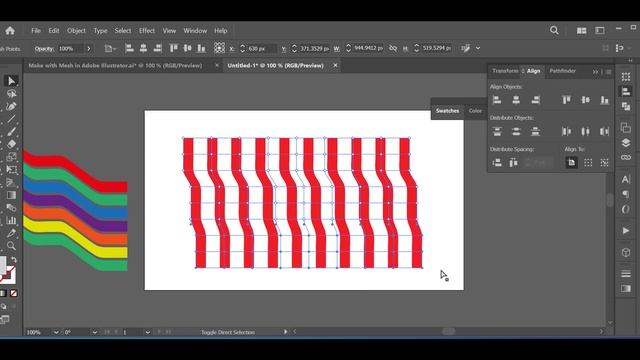640x360 pixels.
Task: Open the View menu
Action: click(169, 31)
